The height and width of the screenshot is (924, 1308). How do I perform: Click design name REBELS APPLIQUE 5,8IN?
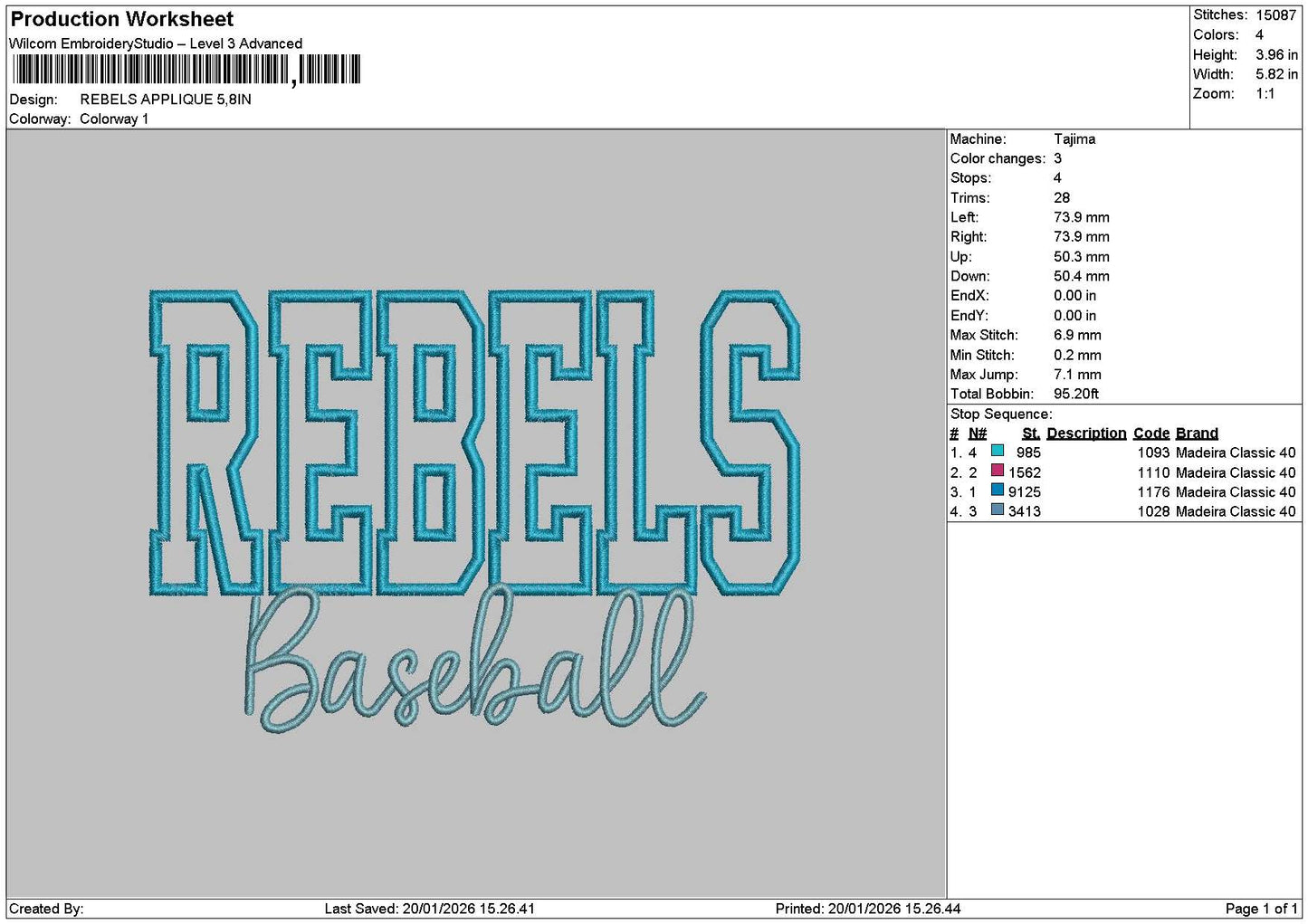tap(166, 100)
